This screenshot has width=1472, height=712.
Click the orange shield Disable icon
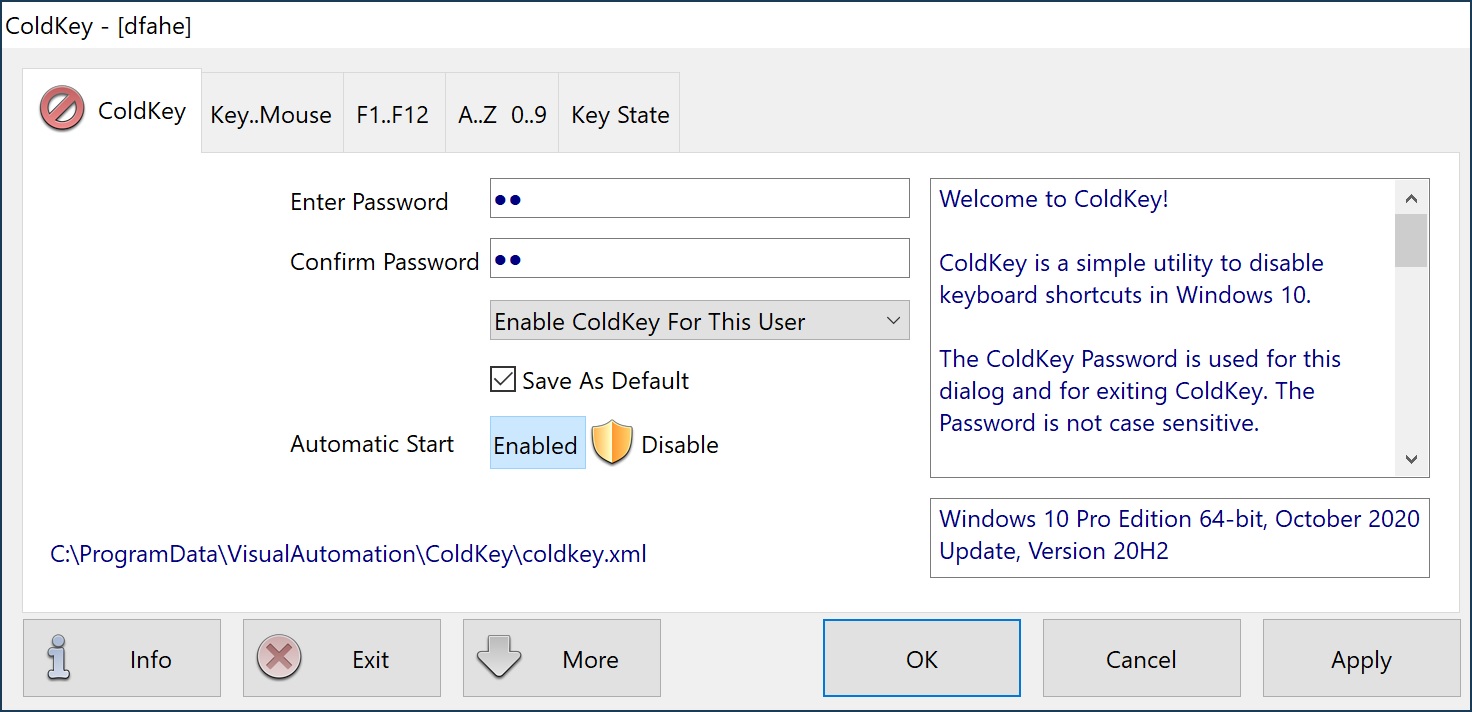(x=612, y=444)
